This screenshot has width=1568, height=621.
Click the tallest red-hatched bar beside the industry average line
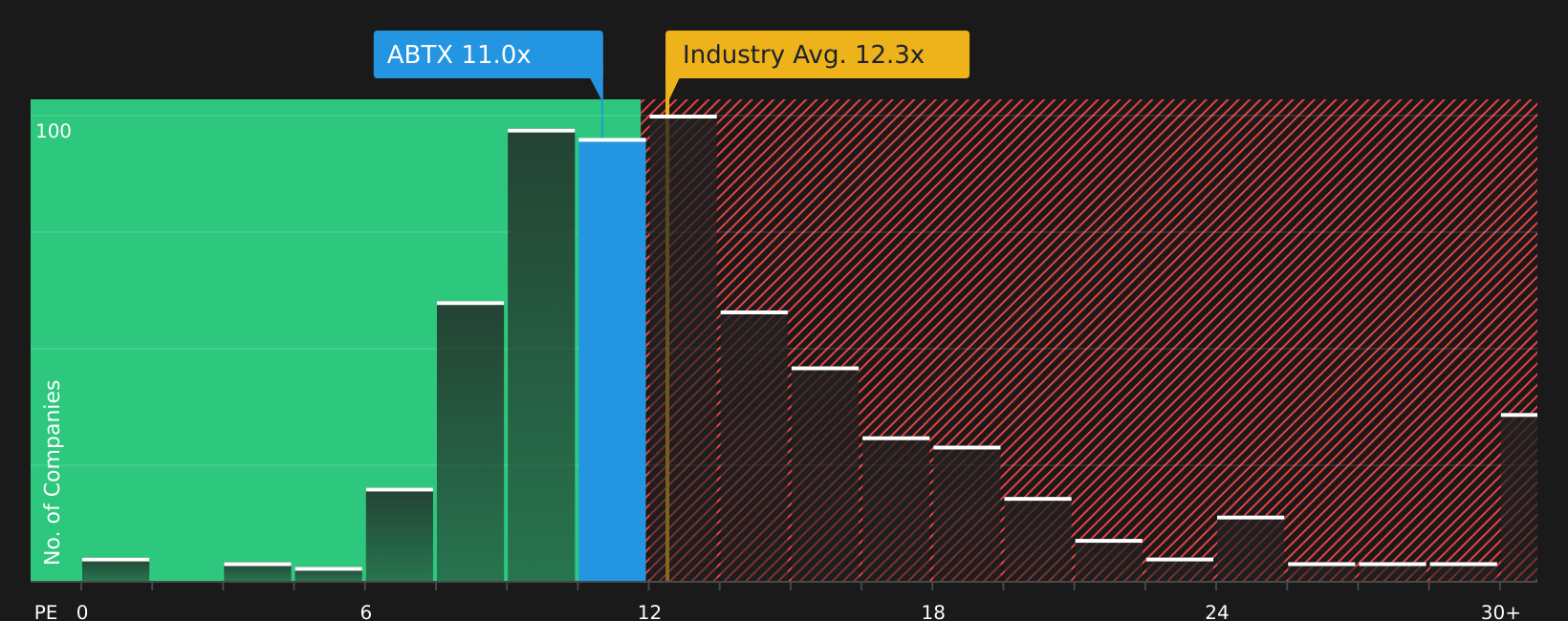point(683,348)
